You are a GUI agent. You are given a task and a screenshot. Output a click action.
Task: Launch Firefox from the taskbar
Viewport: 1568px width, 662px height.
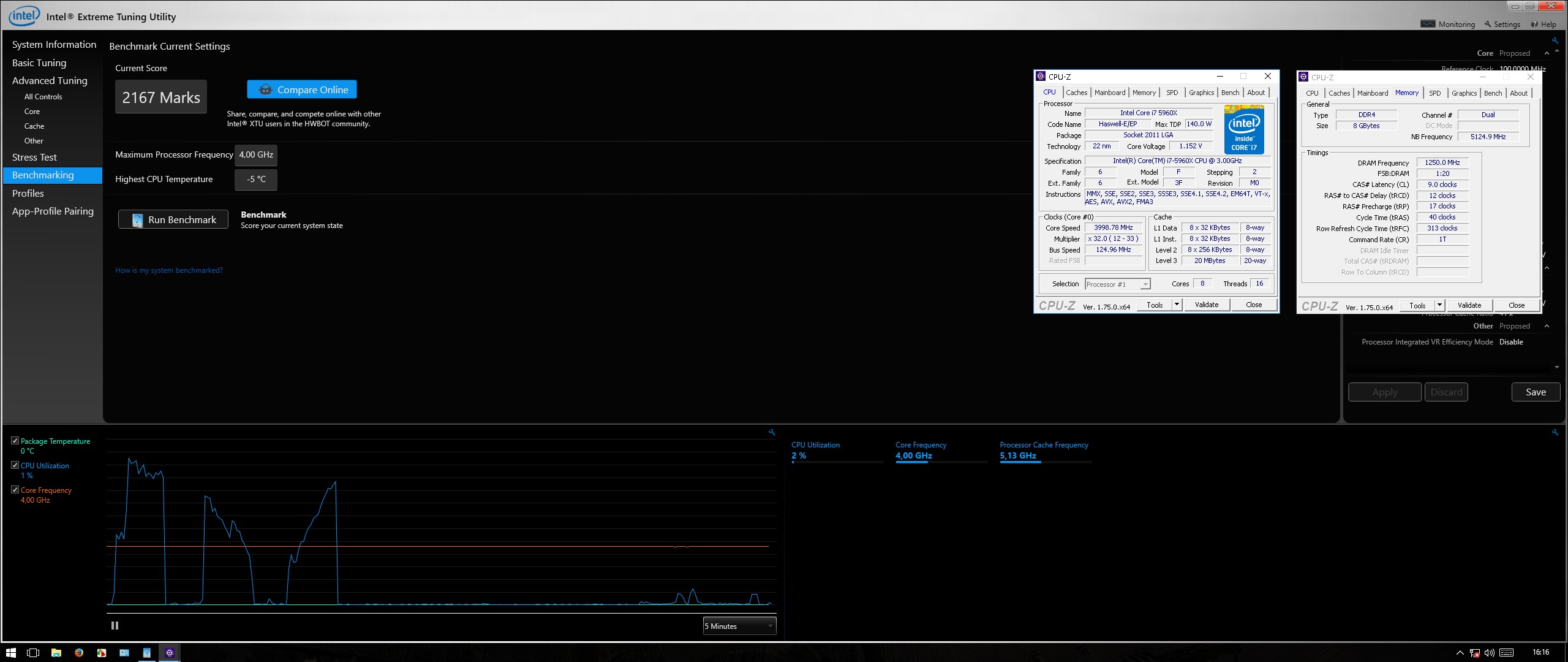click(79, 652)
